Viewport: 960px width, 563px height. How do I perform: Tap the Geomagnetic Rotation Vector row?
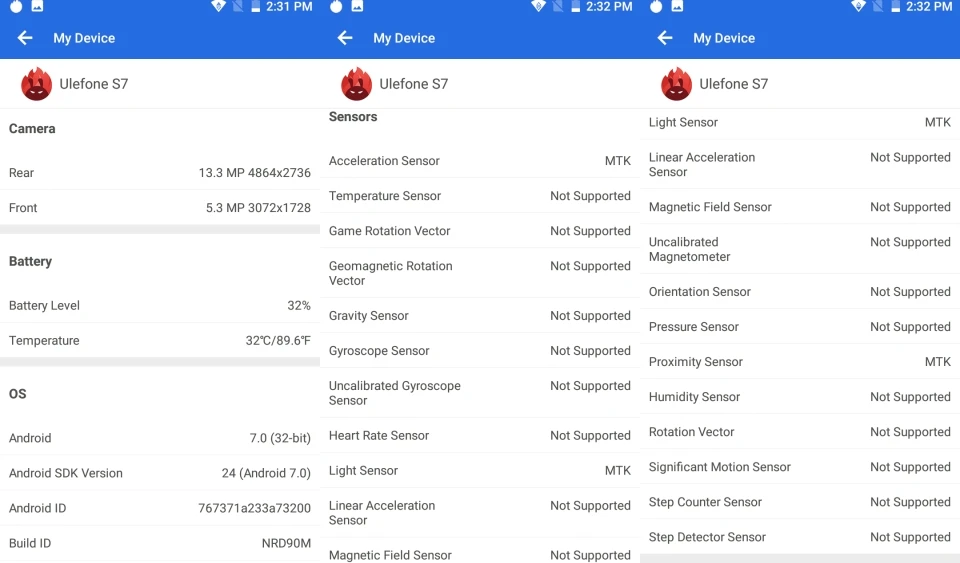tap(480, 273)
